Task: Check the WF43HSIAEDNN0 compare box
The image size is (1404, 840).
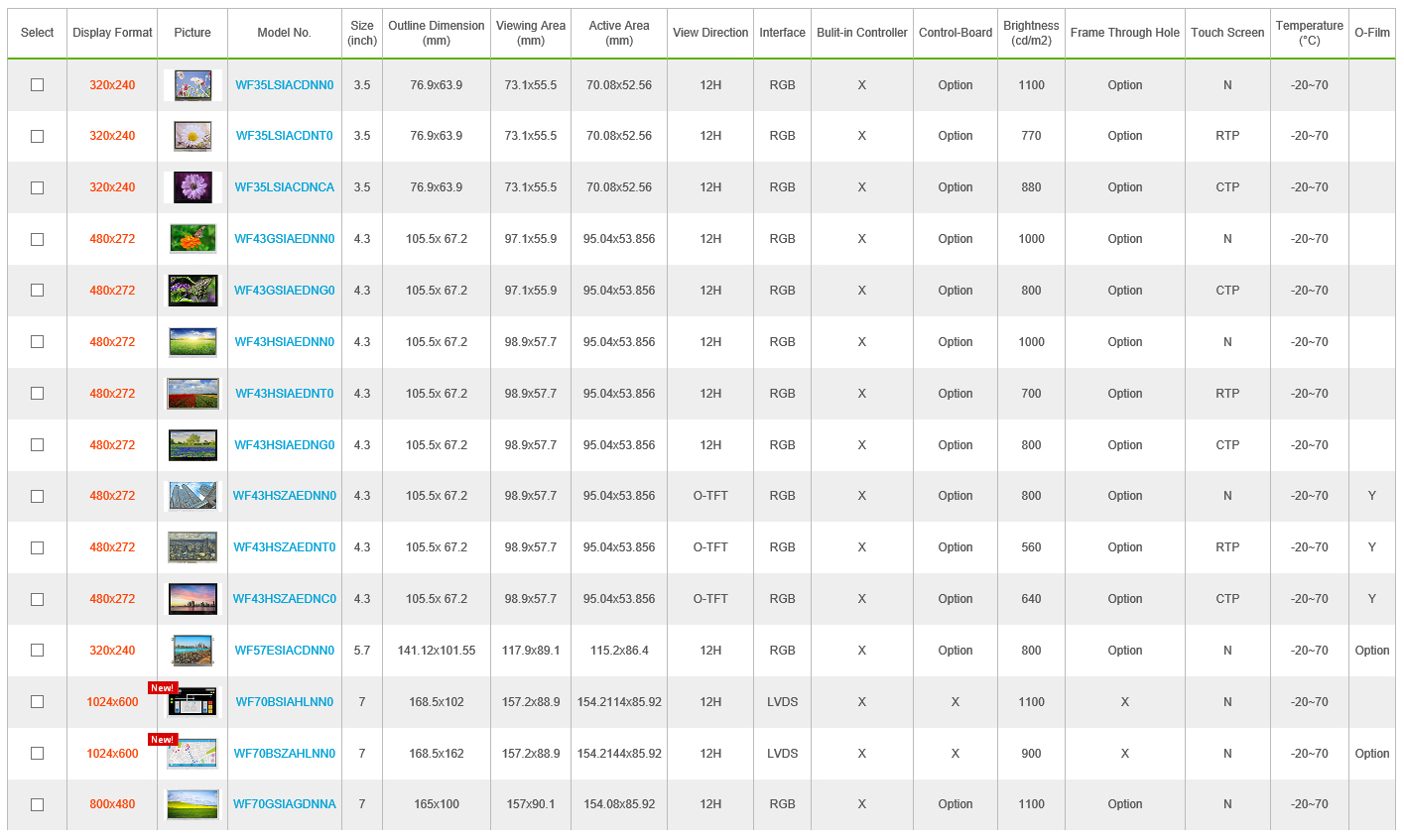Action: (x=37, y=342)
